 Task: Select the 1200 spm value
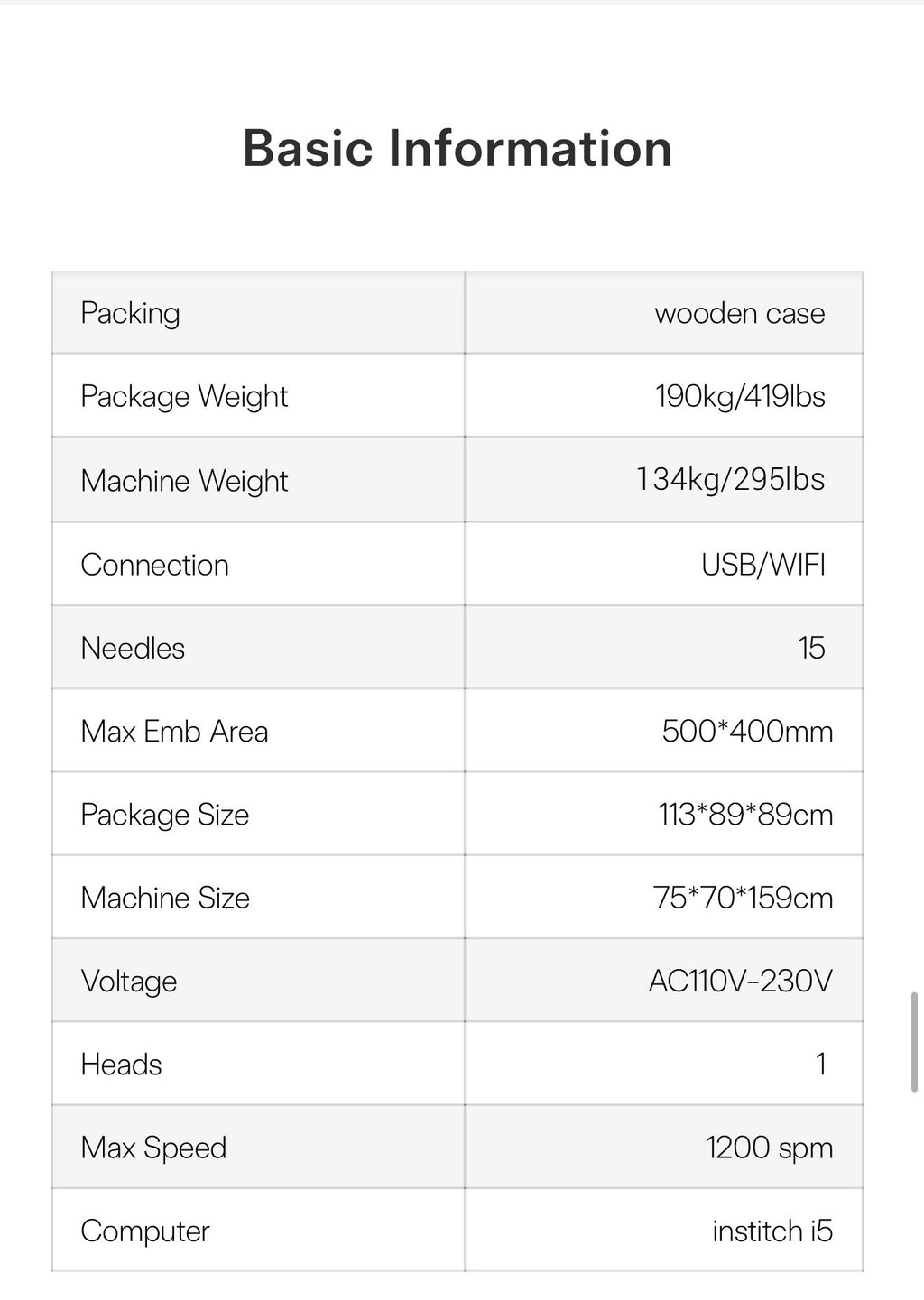[x=769, y=1148]
